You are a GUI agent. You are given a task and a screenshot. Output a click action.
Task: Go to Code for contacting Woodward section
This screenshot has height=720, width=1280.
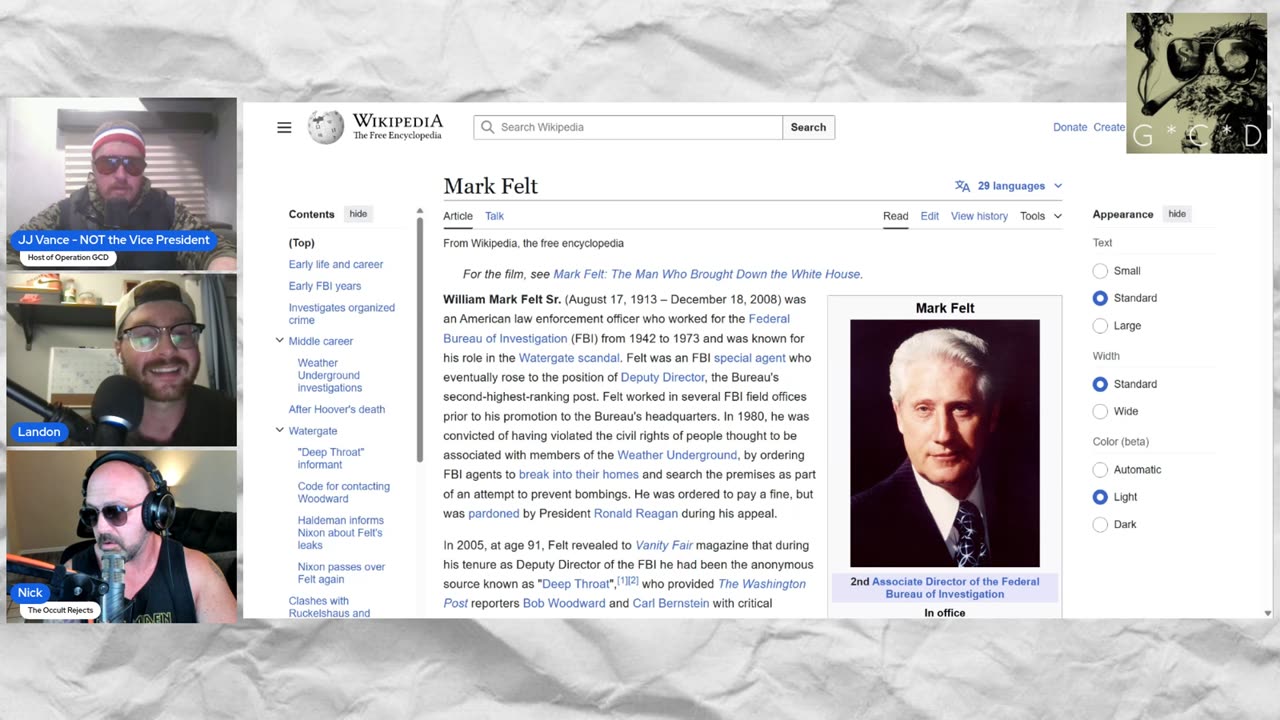coord(344,492)
